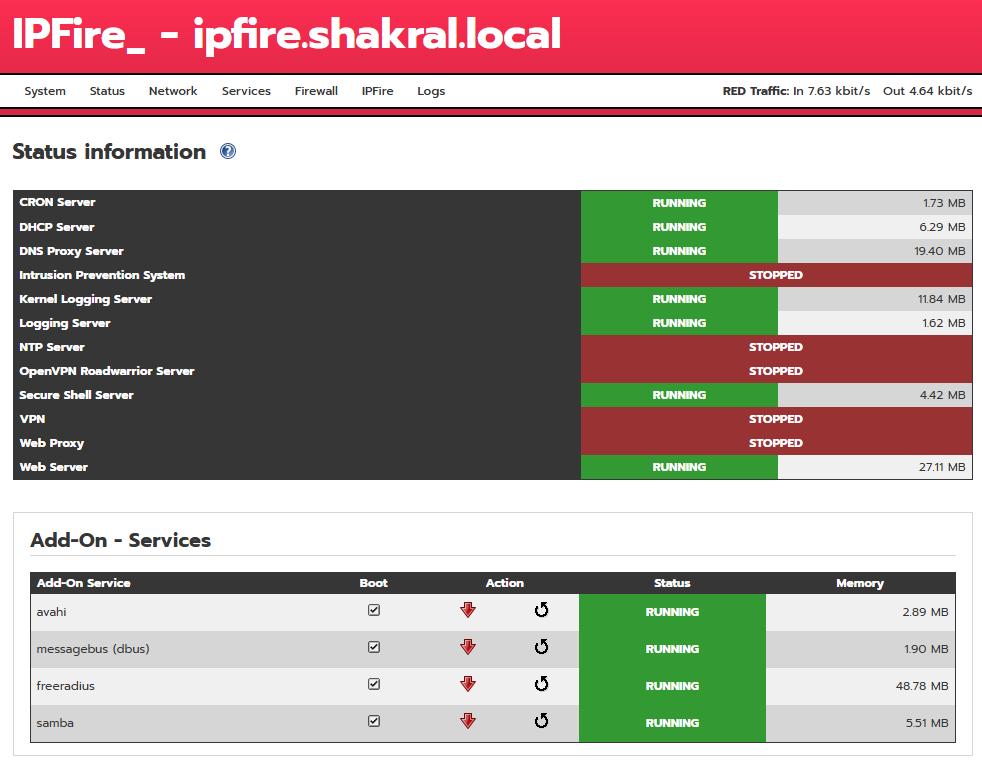Click the In 7.63 kbit/s traffic value
This screenshot has height=760, width=982.
point(832,91)
